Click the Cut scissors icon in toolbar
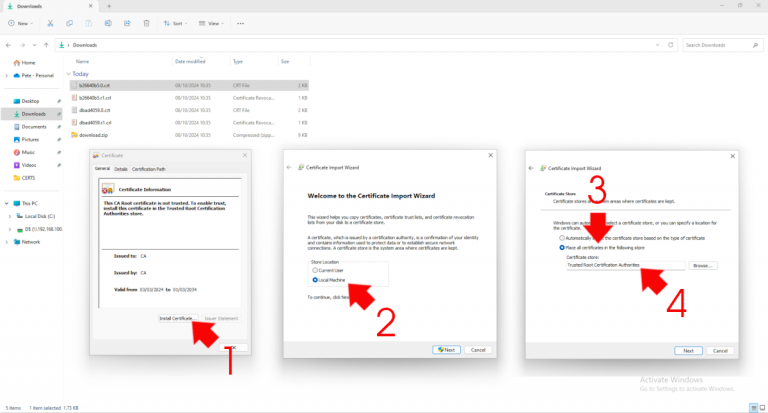This screenshot has height=413, width=768. (50, 22)
